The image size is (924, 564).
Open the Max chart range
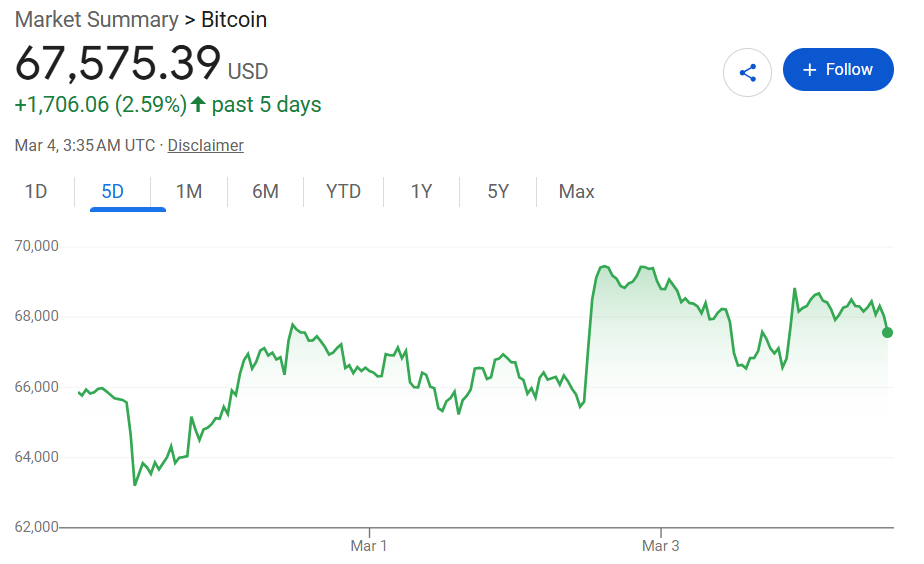click(x=577, y=191)
